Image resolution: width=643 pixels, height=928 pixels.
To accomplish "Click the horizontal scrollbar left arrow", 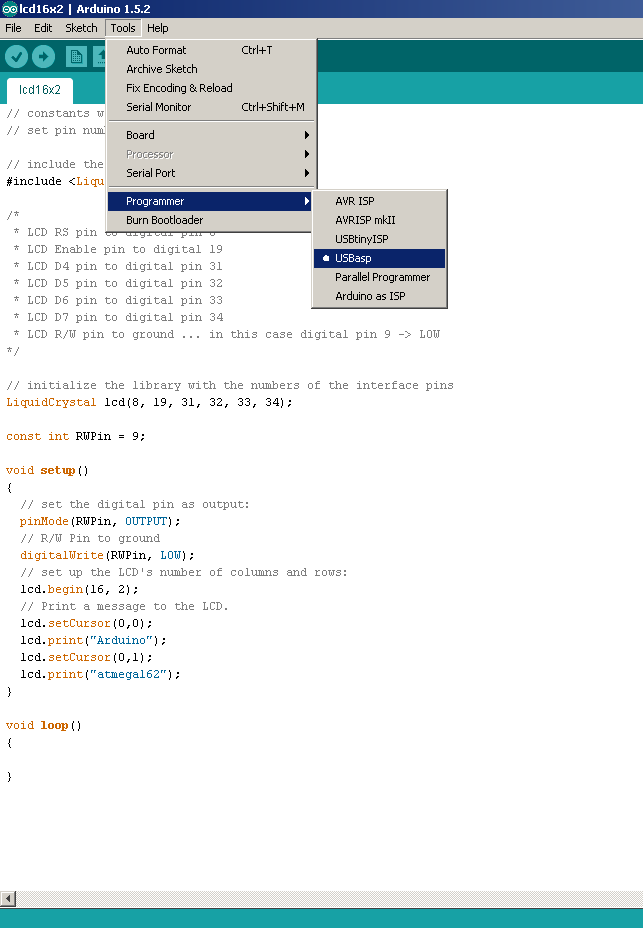I will coord(8,898).
